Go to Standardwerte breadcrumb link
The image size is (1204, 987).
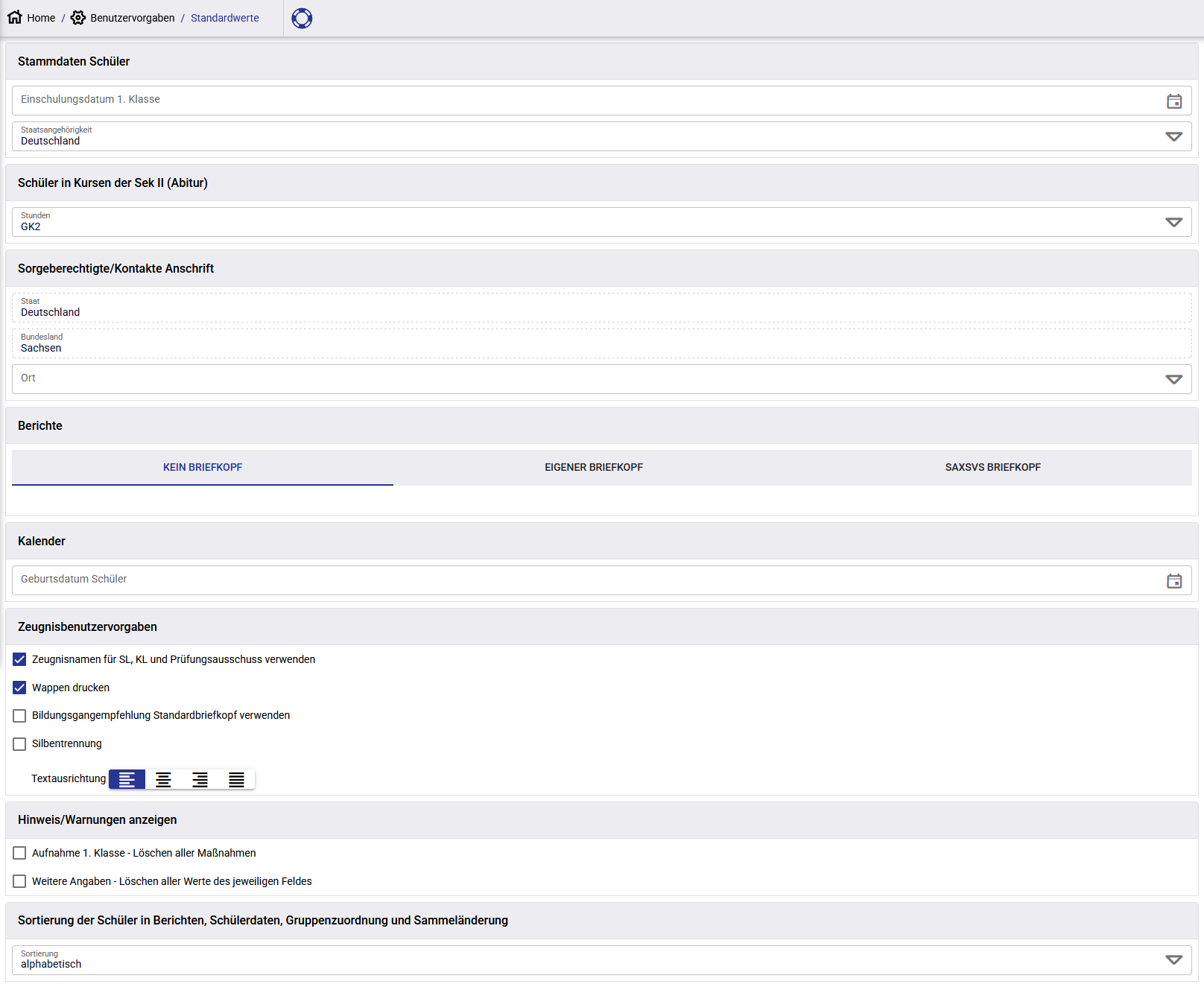[x=224, y=18]
